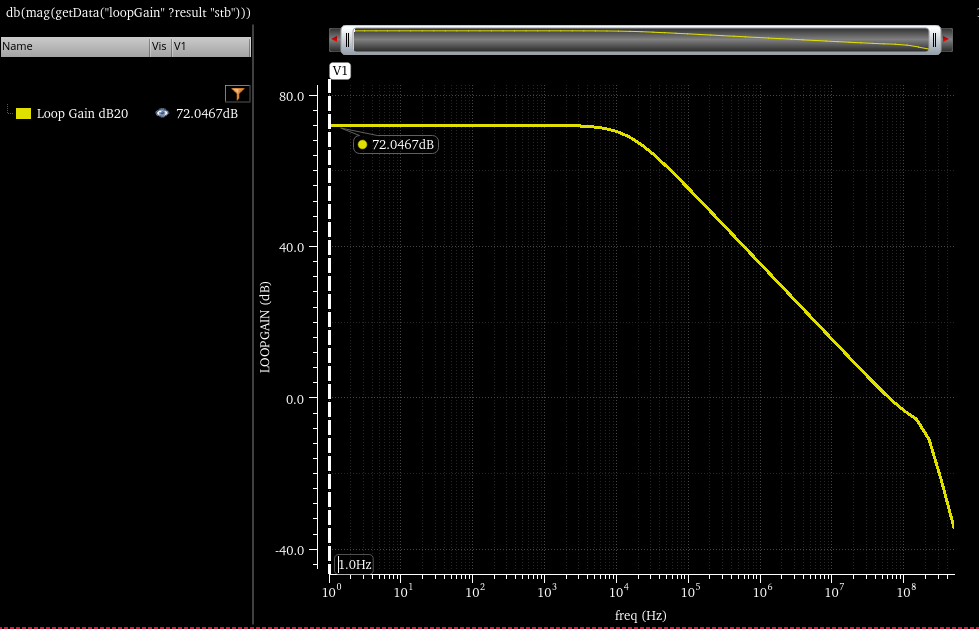Click the horizontal zoom scrollbar track

[641, 40]
